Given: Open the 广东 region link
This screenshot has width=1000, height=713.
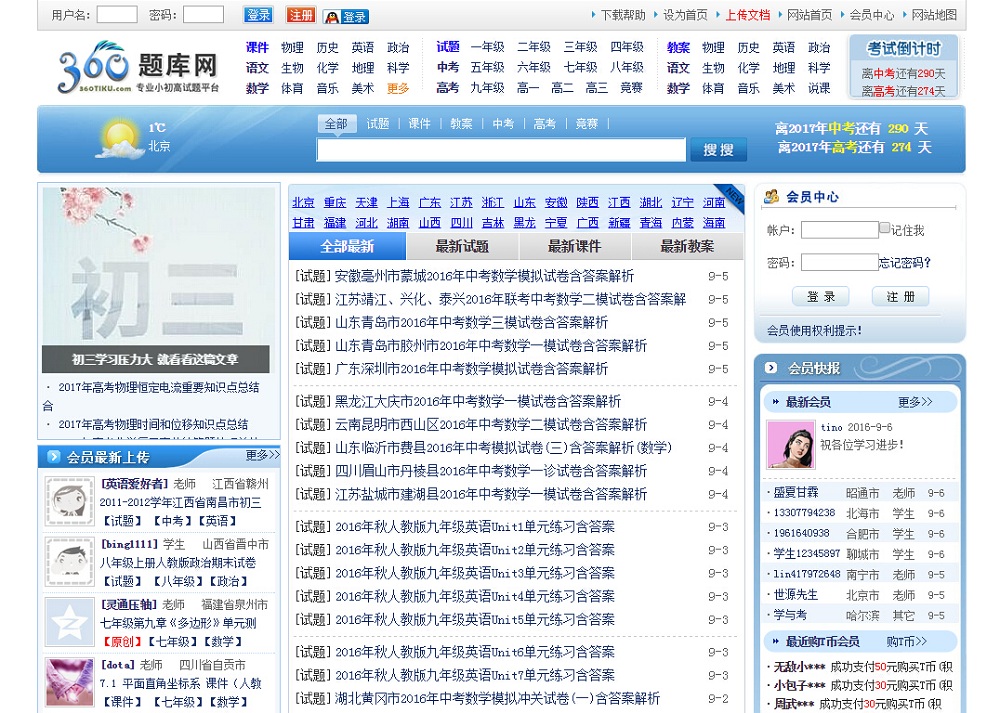Looking at the screenshot, I should [430, 202].
